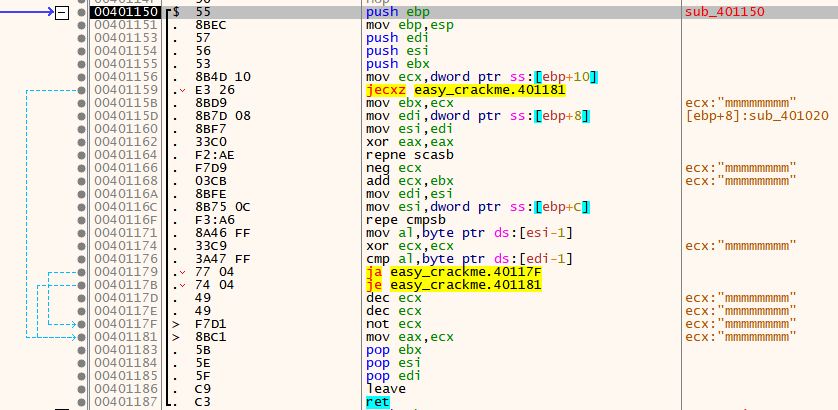This screenshot has height=410, width=838.
Task: Select address 00401187
Action: 126,402
